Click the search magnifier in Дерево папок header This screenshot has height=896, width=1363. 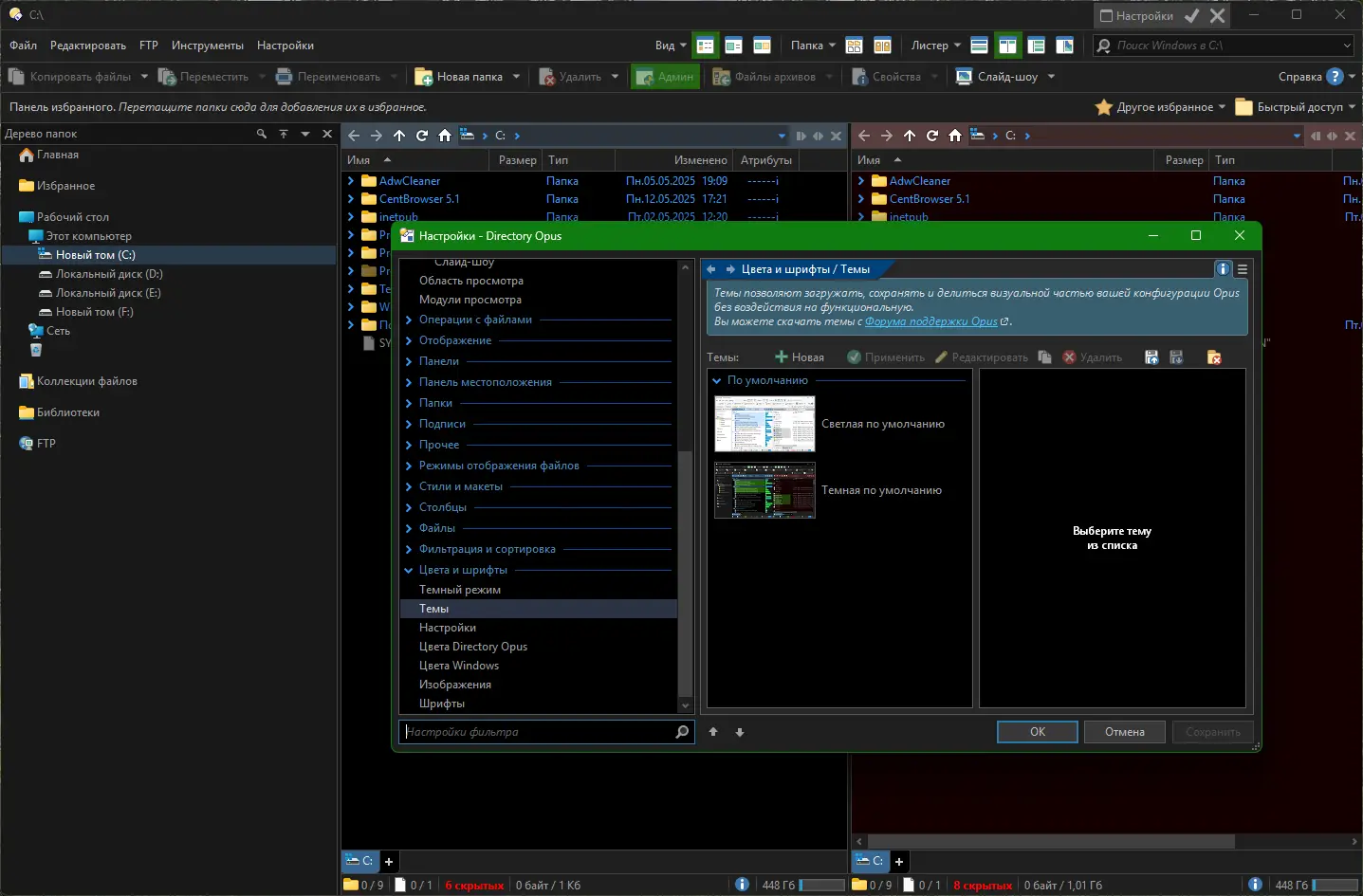click(262, 134)
